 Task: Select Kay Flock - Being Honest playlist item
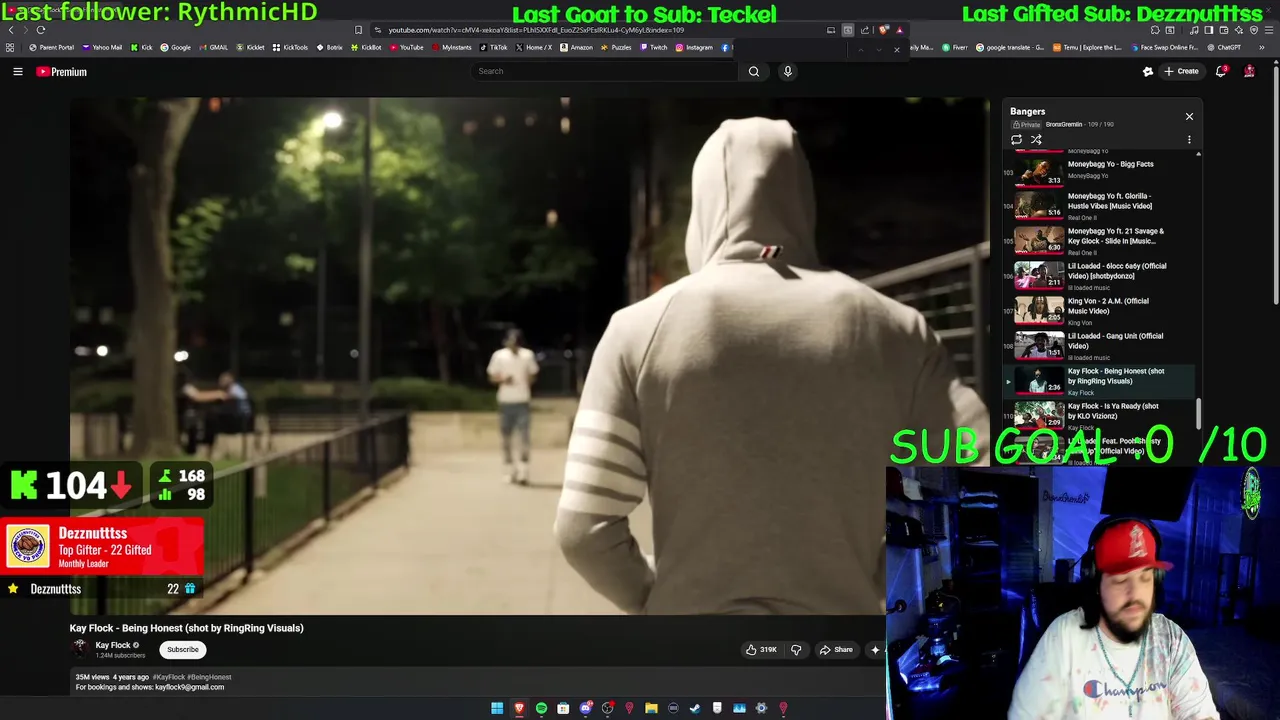click(1099, 381)
